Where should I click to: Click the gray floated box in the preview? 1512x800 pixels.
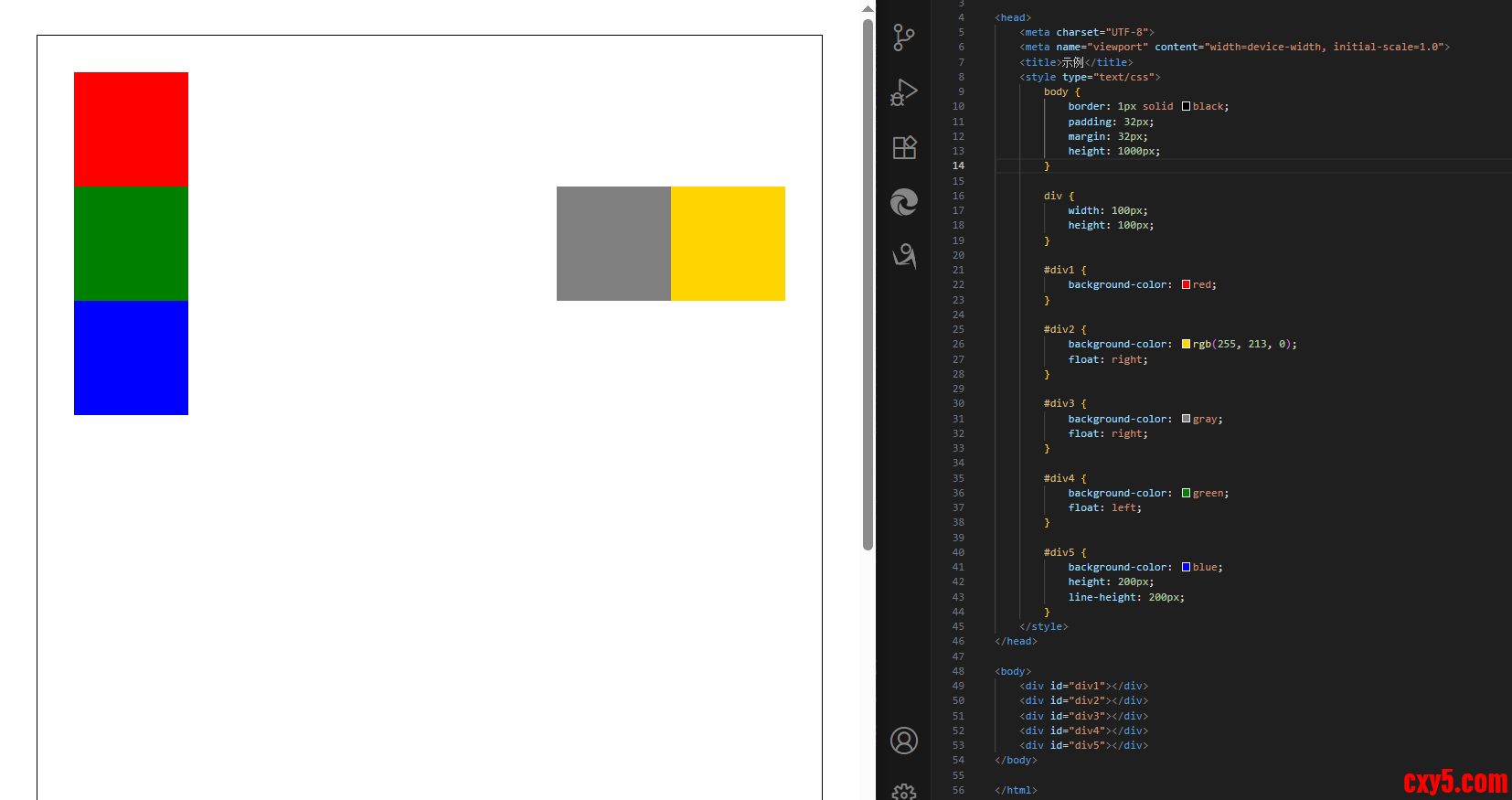tap(613, 243)
